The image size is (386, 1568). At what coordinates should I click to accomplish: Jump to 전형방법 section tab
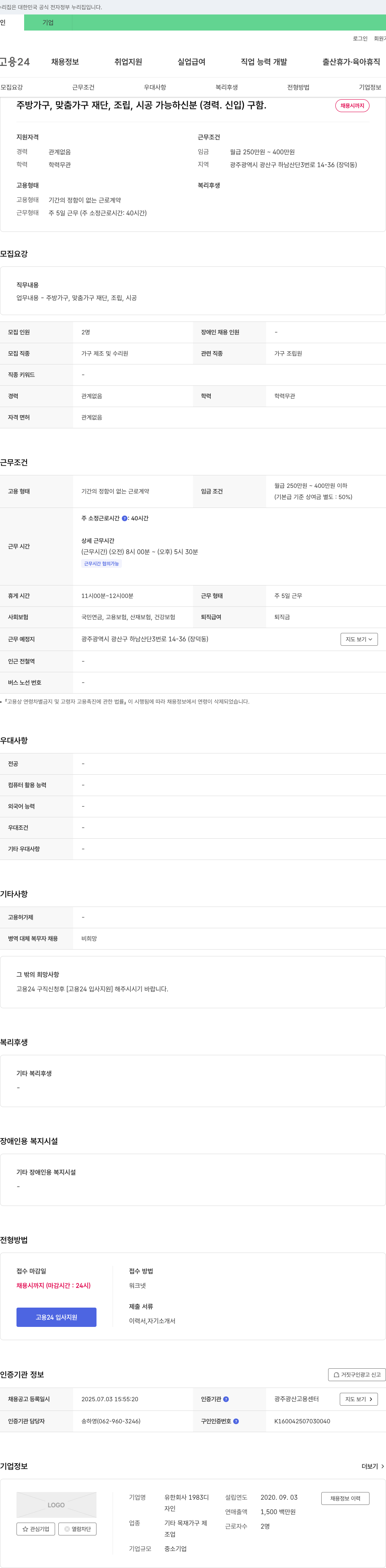coord(298,87)
